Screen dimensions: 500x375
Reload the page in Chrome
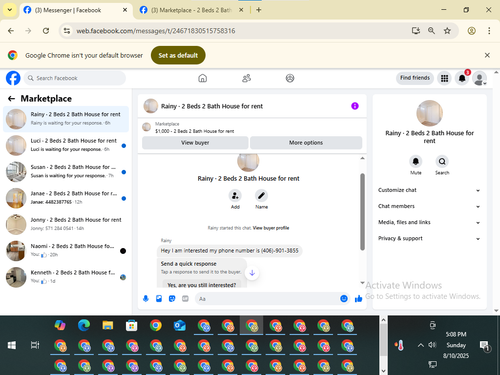tap(46, 31)
